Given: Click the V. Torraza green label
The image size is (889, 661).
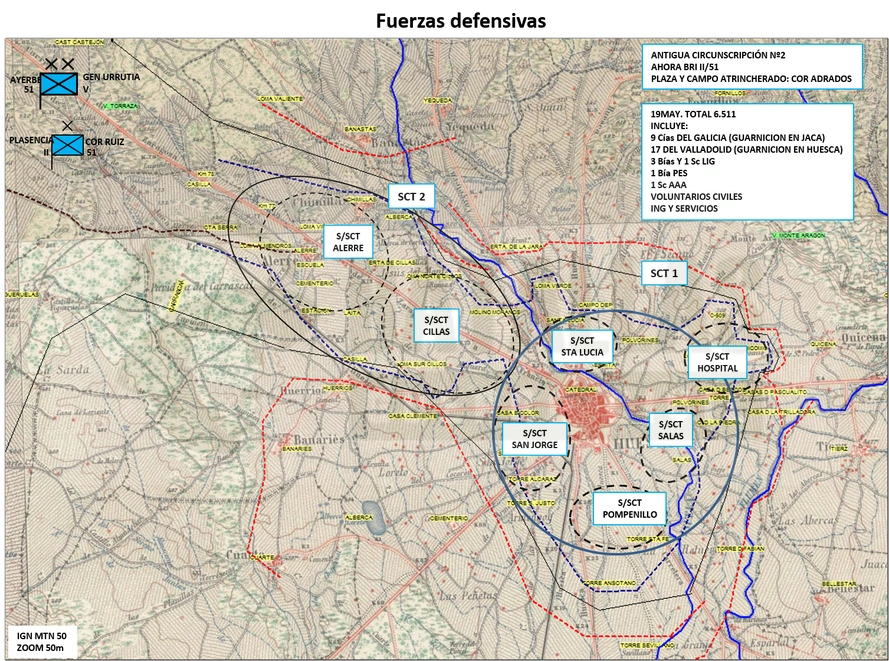Looking at the screenshot, I should coord(120,106).
